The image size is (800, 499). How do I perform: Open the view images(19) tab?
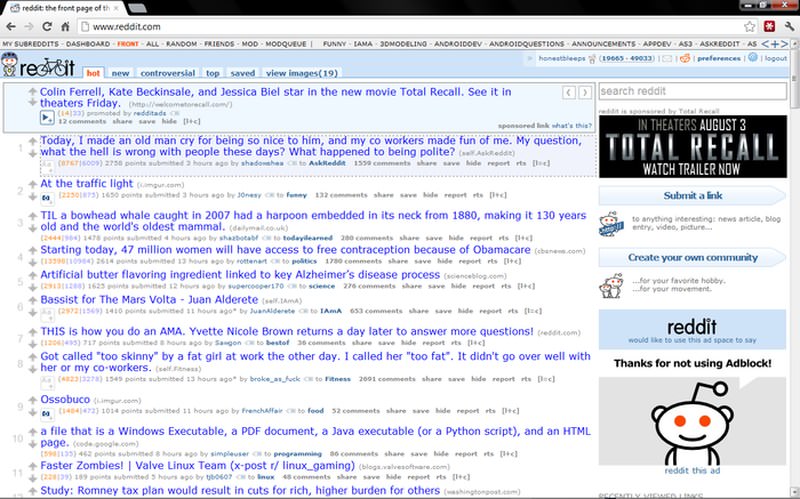click(302, 73)
